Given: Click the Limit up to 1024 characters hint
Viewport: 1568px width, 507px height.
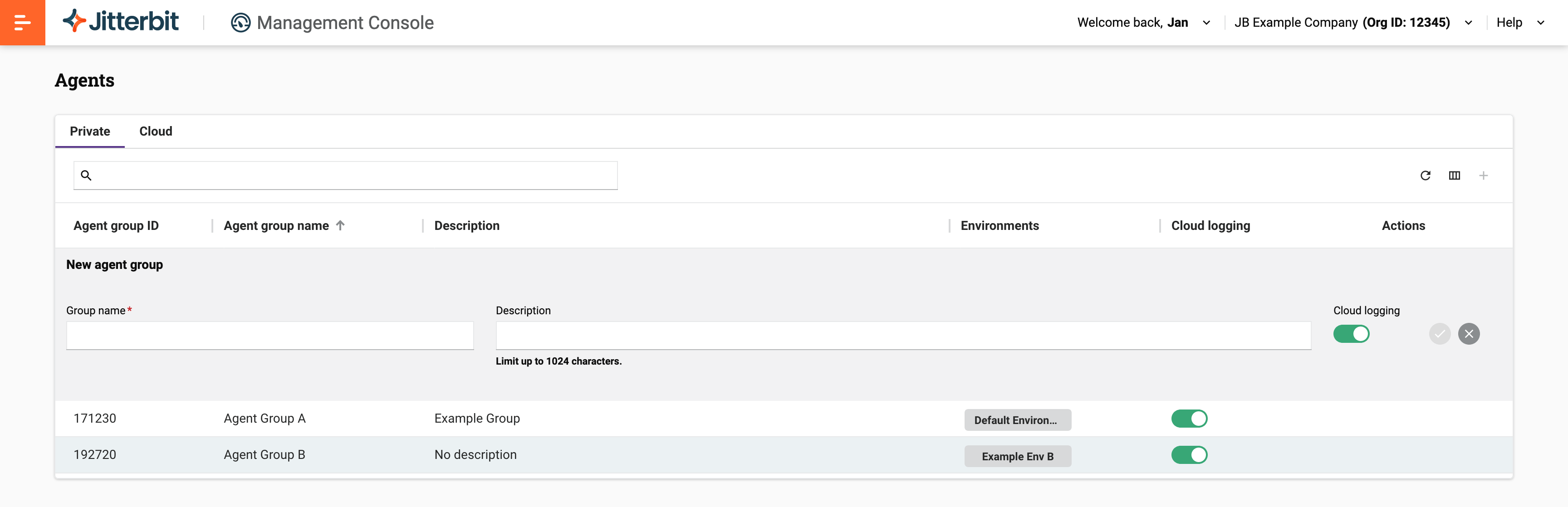Looking at the screenshot, I should tap(559, 361).
